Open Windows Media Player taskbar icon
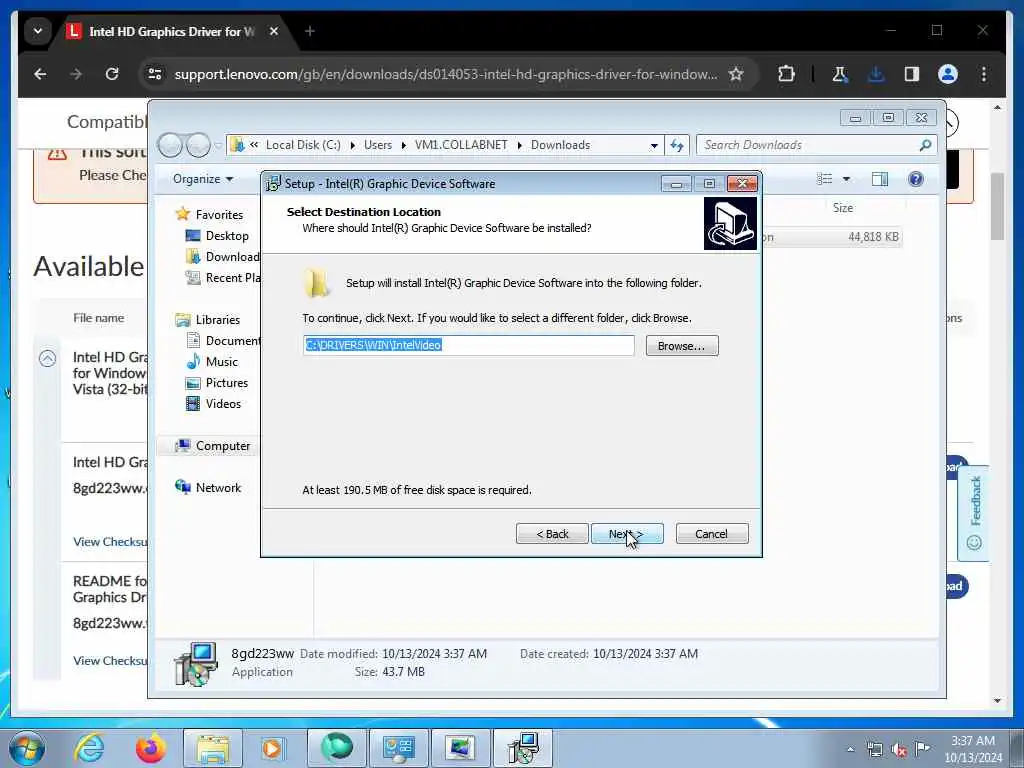The width and height of the screenshot is (1024, 768). click(x=272, y=748)
